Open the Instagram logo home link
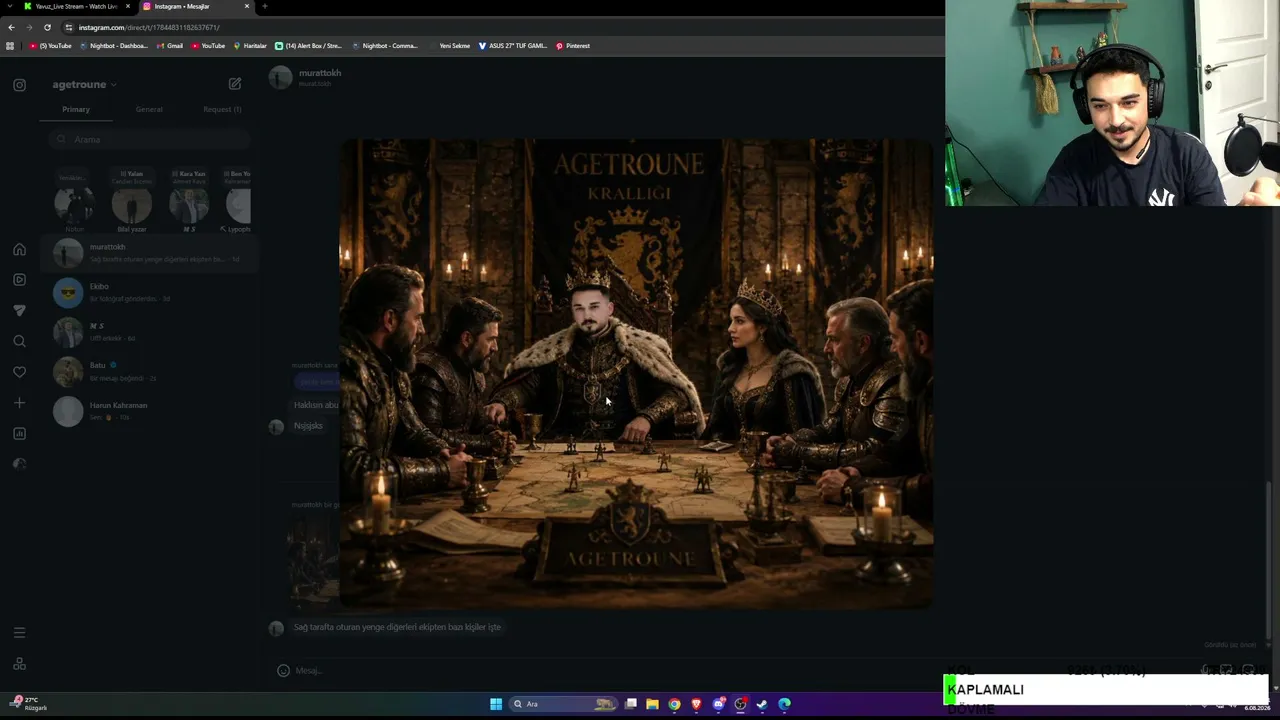 tap(19, 85)
